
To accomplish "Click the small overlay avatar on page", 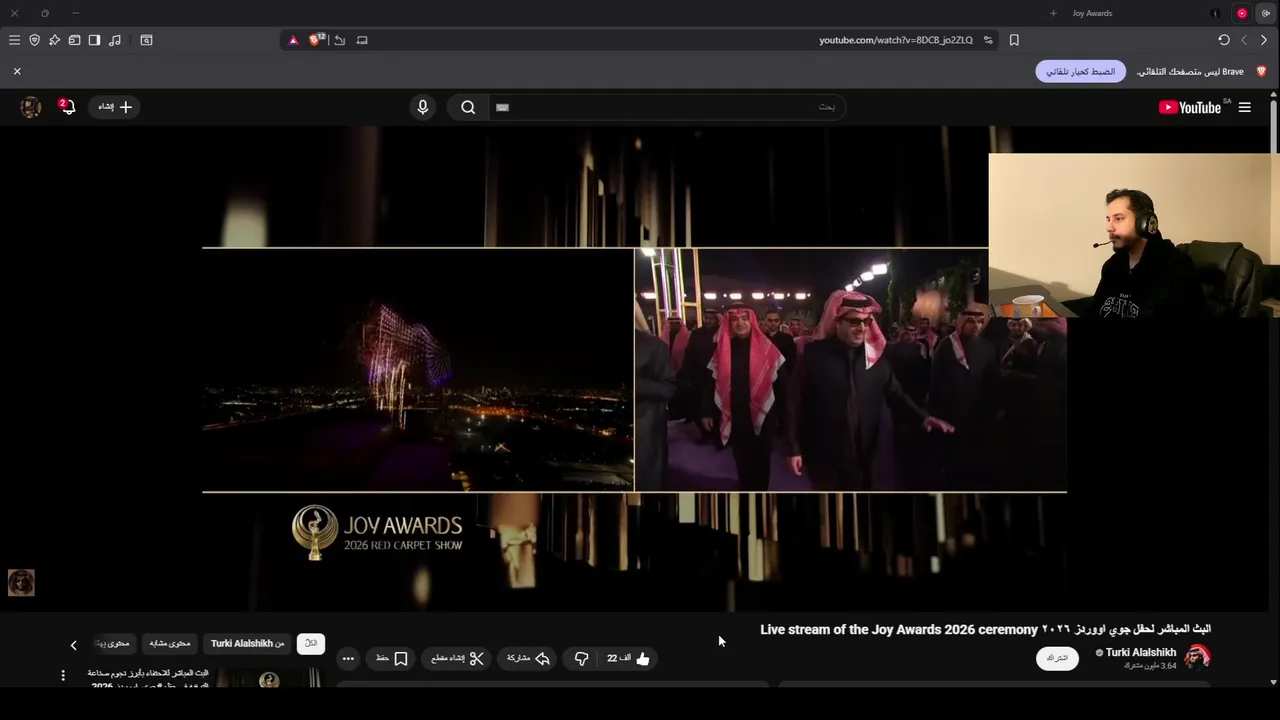I will pyautogui.click(x=21, y=582).
